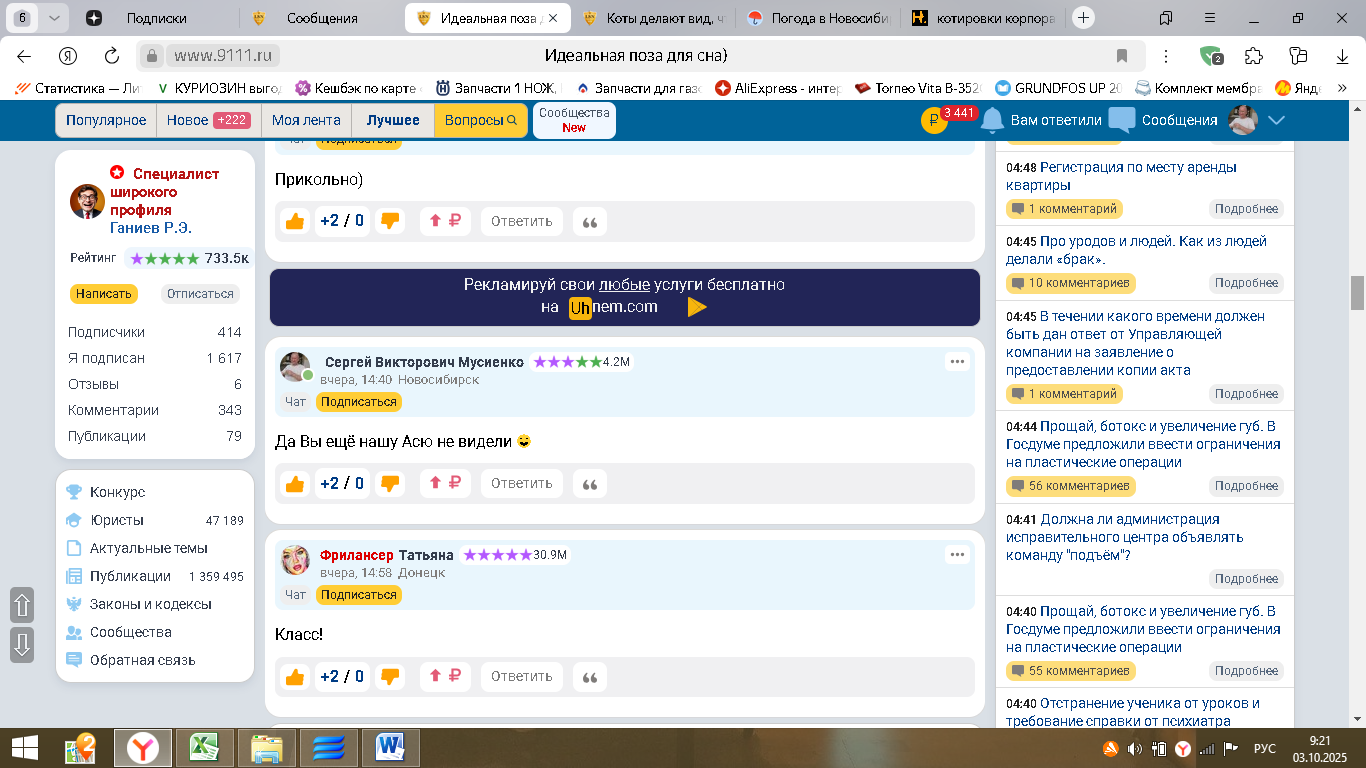The image size is (1366, 768).
Task: Click quote icon under 'Прикольно)' comment
Action: (x=590, y=222)
